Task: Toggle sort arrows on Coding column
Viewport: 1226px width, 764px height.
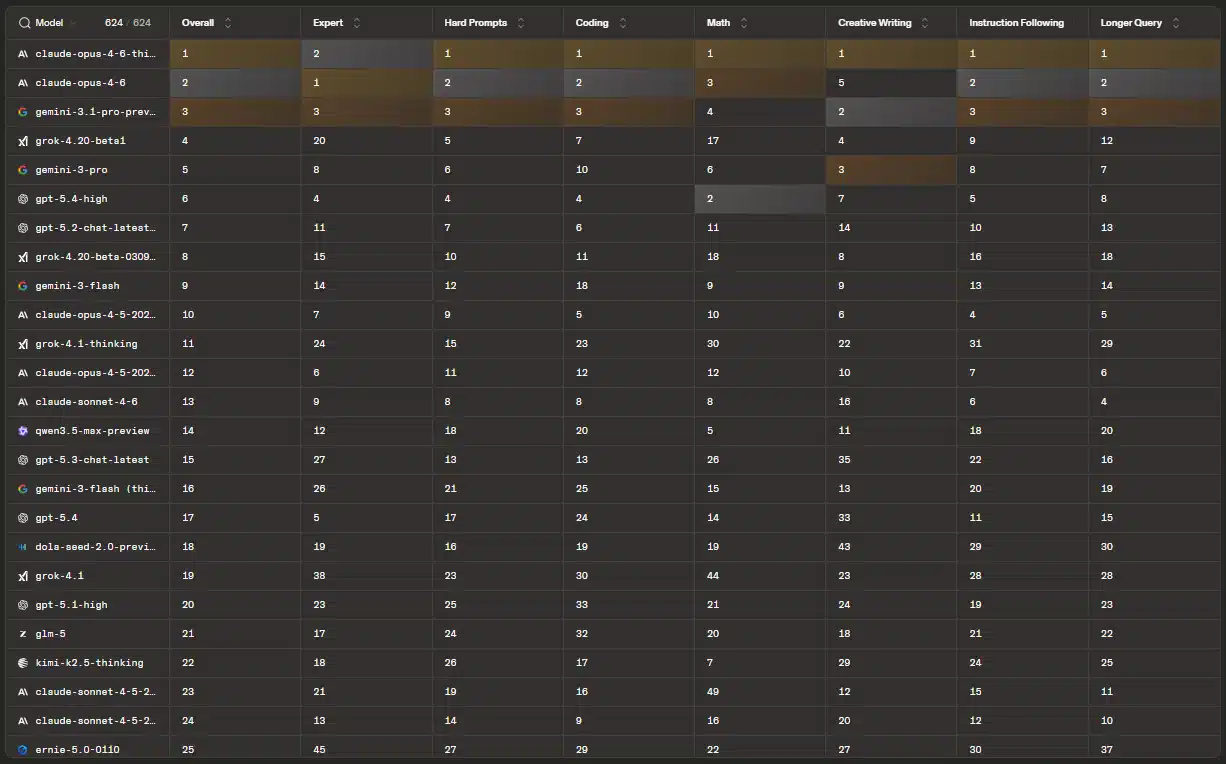Action: pos(622,23)
